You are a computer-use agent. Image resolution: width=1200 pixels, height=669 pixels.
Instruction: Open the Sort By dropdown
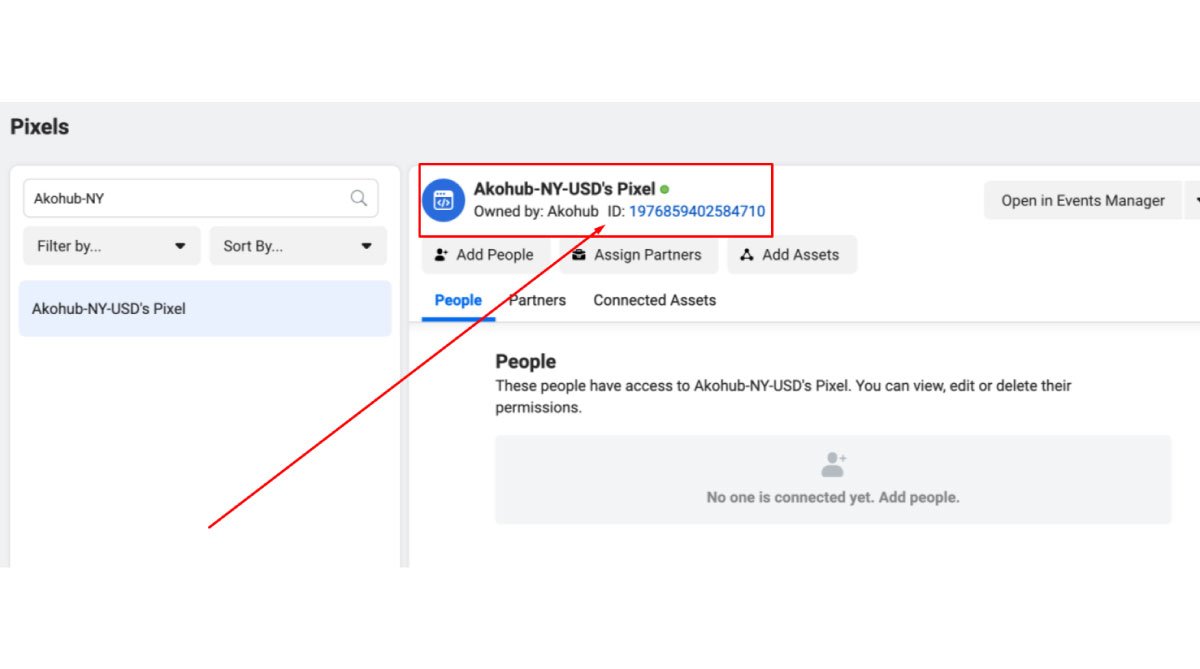(297, 246)
